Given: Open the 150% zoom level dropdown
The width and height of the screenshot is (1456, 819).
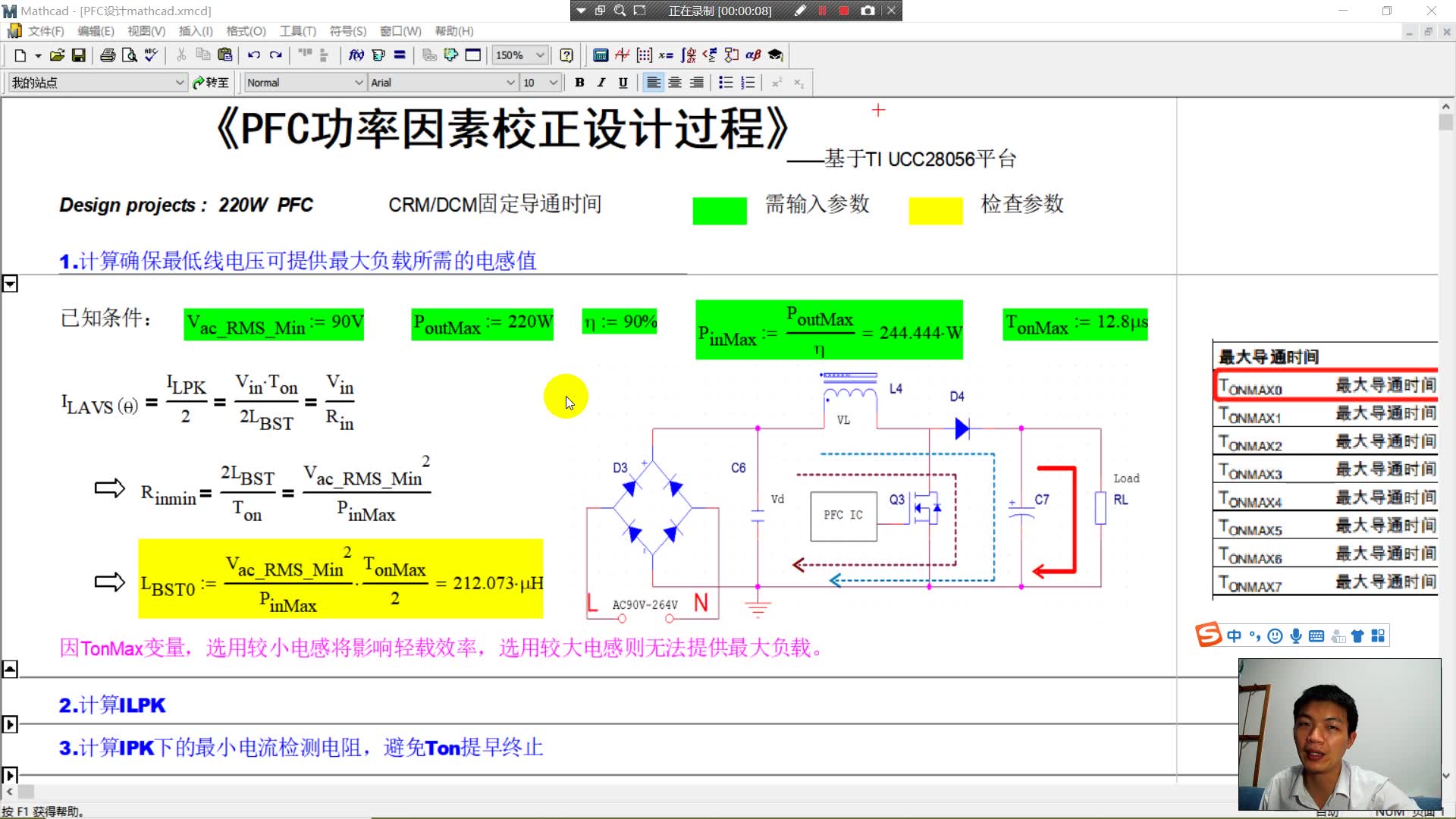Looking at the screenshot, I should tap(540, 55).
